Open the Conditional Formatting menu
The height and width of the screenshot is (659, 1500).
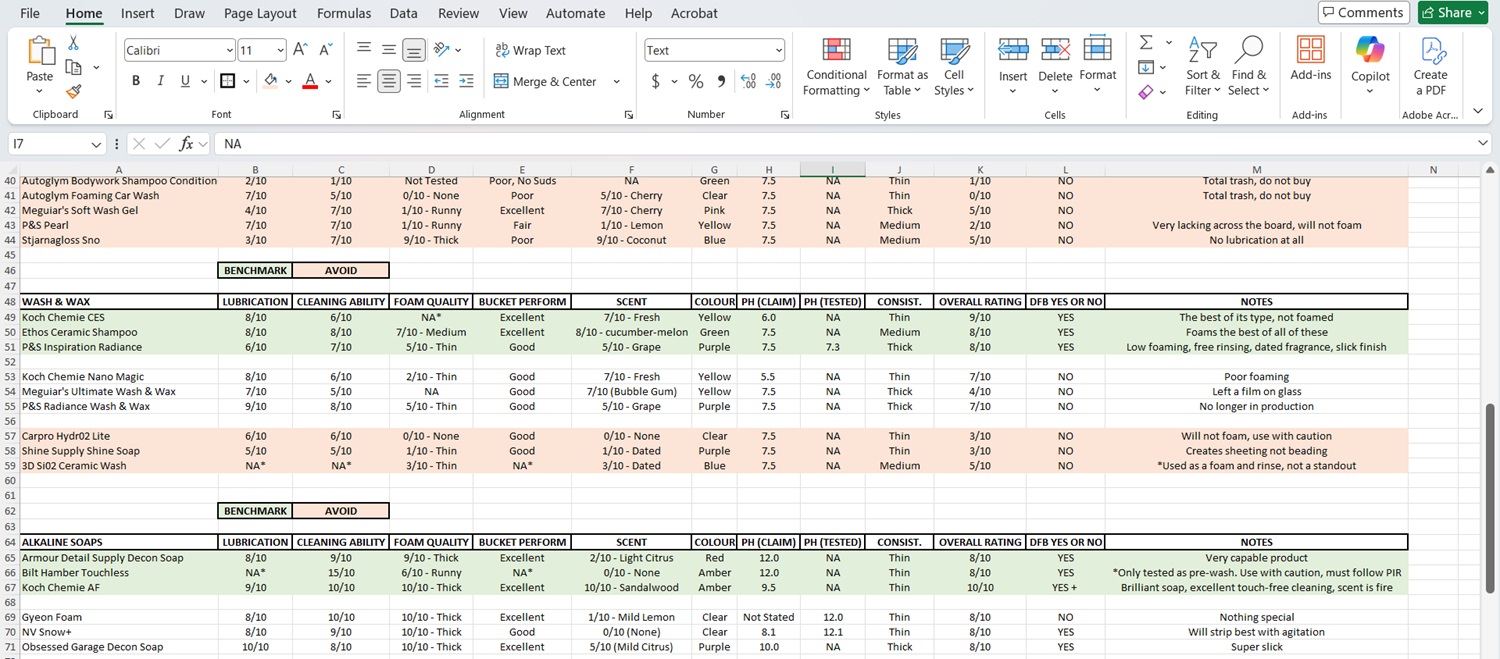[x=836, y=66]
